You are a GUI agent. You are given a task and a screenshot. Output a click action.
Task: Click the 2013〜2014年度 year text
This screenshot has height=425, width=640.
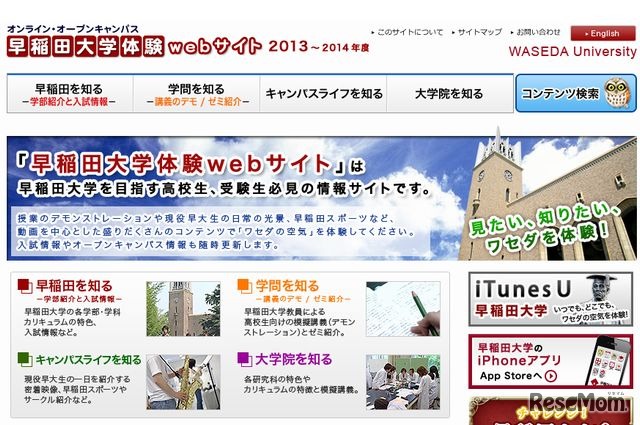(x=318, y=47)
